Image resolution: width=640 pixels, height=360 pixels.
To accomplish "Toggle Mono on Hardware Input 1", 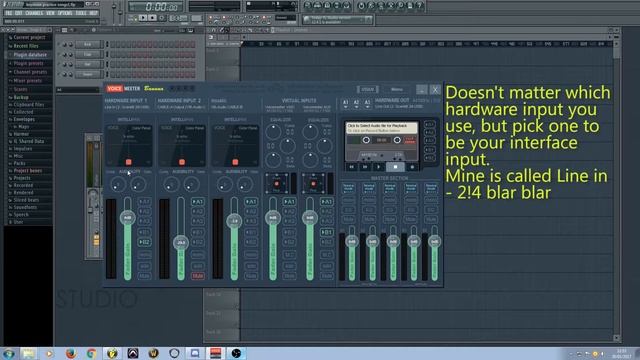I will click(x=144, y=255).
